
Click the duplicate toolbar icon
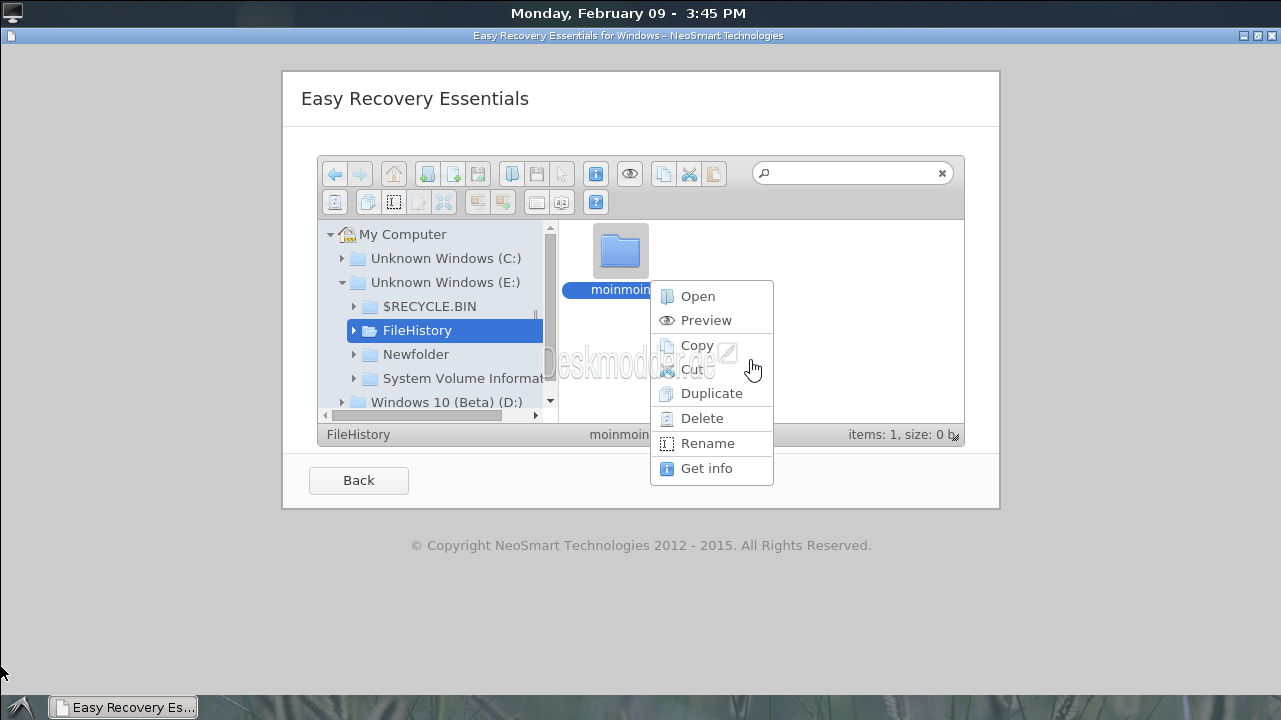tap(369, 202)
